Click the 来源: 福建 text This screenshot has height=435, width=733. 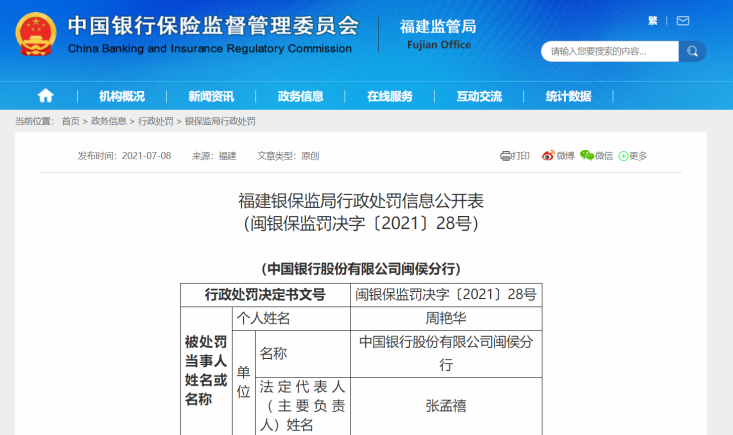click(x=214, y=156)
